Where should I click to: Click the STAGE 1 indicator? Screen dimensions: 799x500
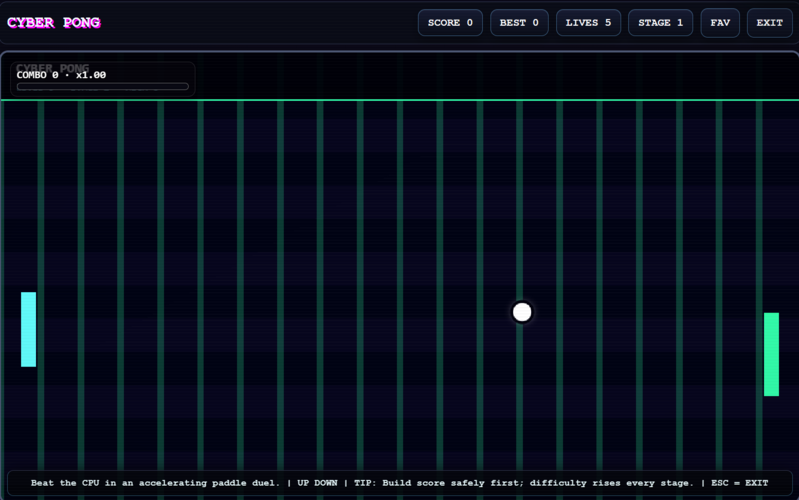click(660, 23)
